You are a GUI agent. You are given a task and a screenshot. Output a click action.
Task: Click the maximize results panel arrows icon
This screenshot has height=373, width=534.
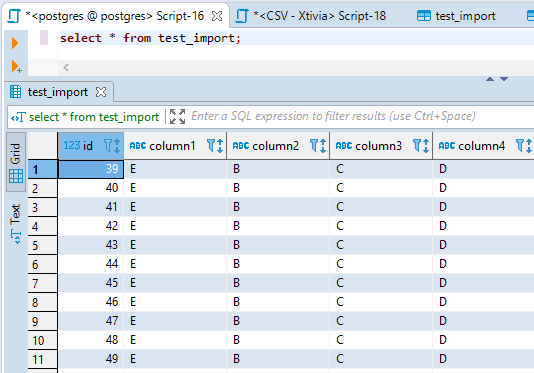(177, 117)
